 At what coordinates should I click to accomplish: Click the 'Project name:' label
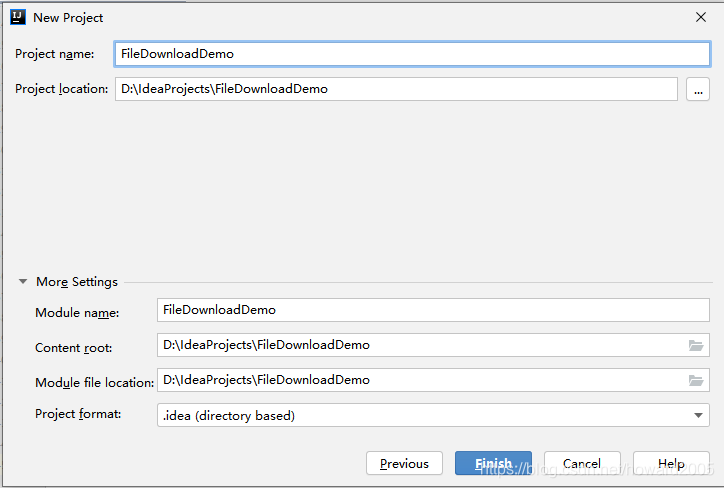coord(54,54)
